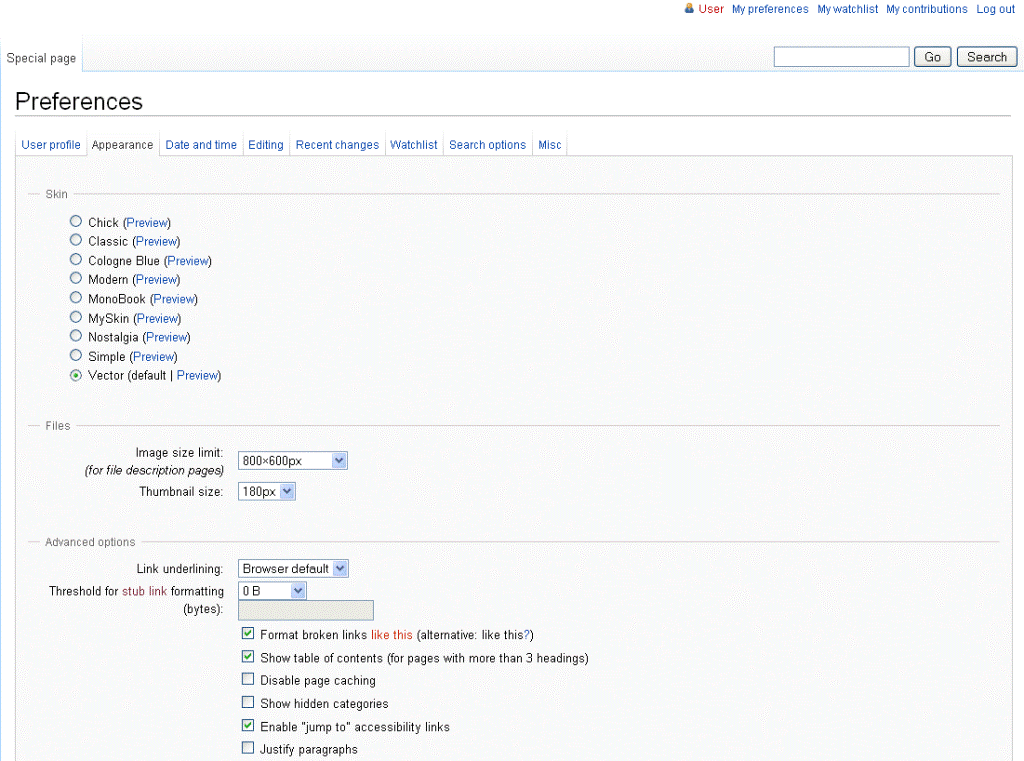Pick the Modern skin radio button

click(76, 278)
